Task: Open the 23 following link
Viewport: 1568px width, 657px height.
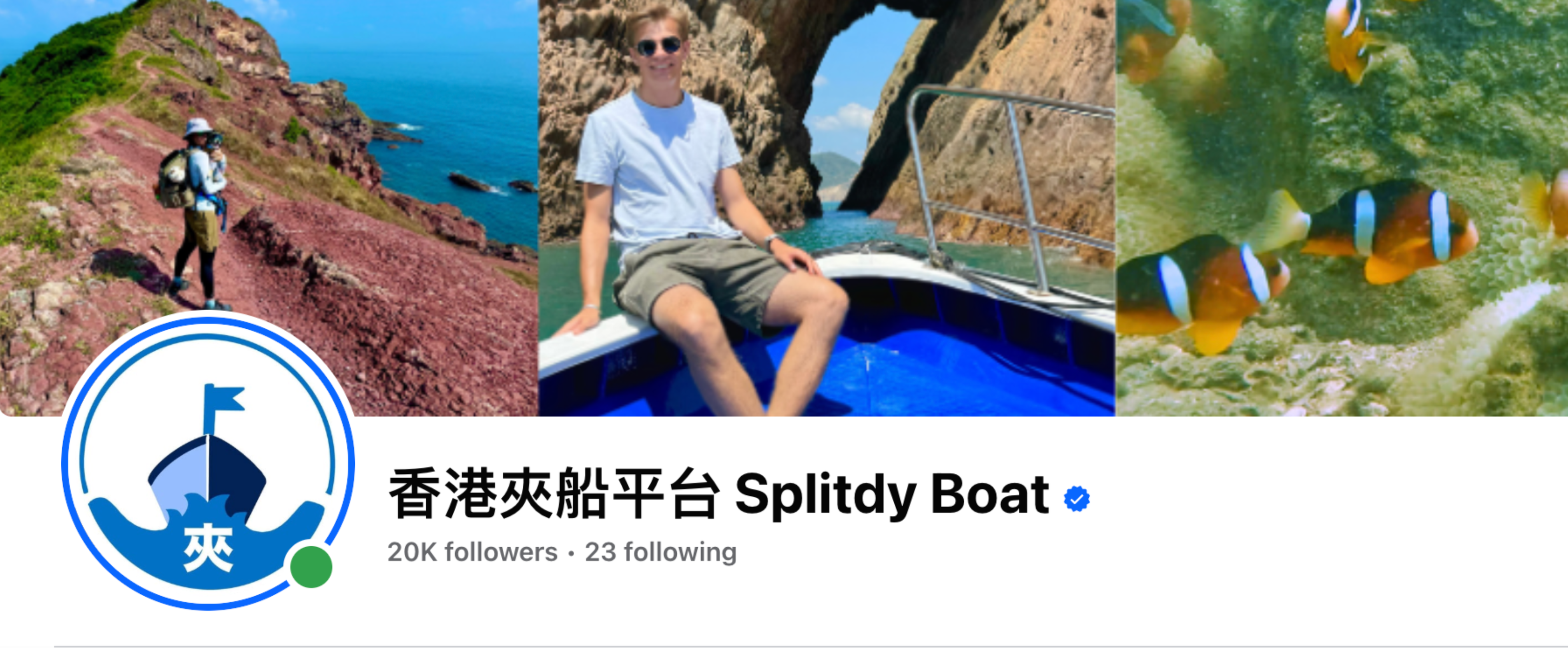Action: point(661,552)
